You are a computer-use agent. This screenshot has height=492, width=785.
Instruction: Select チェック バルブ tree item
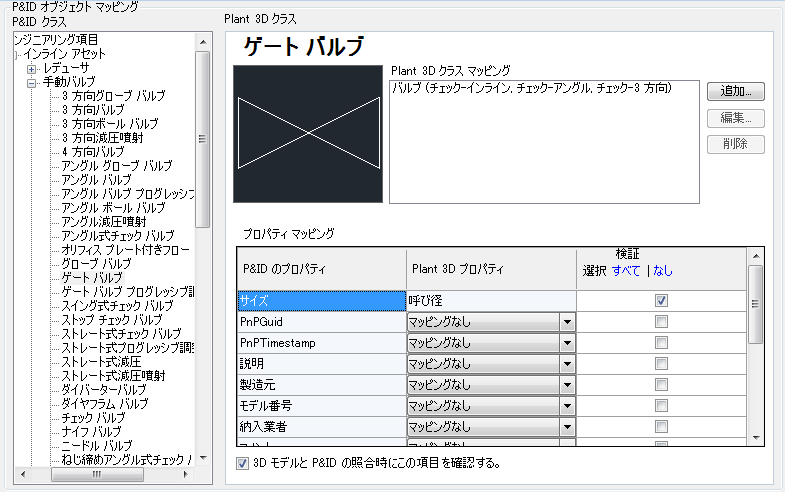93,418
